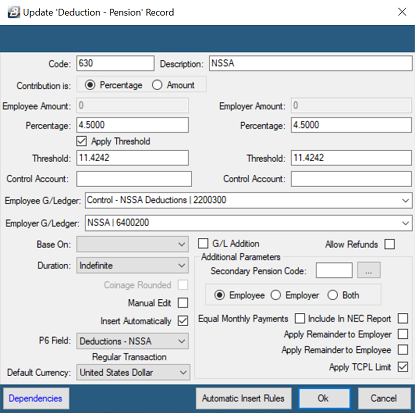Screen dimensions: 415x413
Task: Tick the Allow Refunds checkbox
Action: pos(389,244)
